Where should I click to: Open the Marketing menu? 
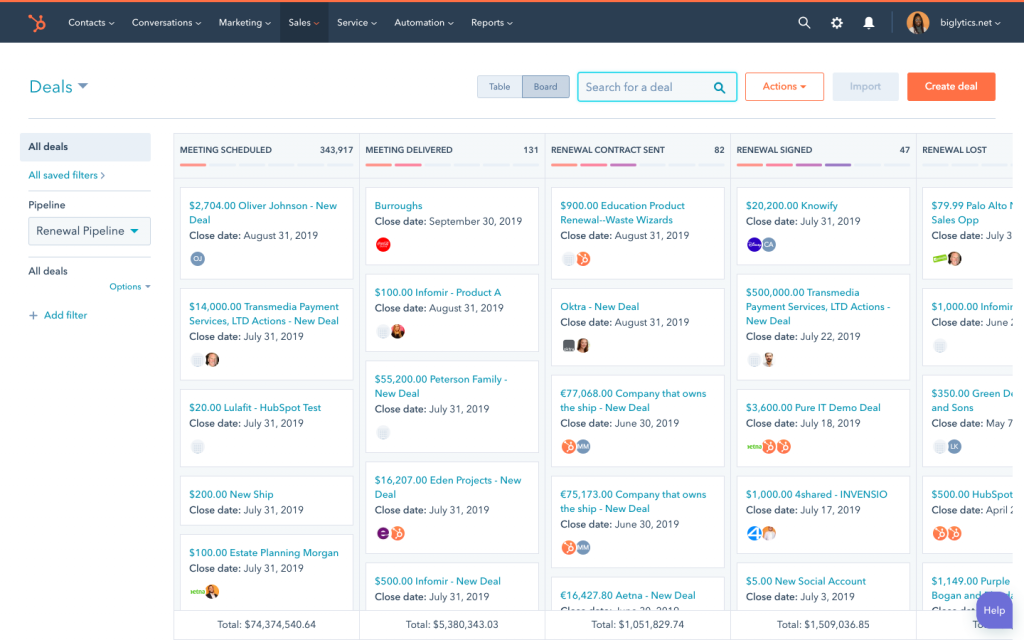point(244,23)
